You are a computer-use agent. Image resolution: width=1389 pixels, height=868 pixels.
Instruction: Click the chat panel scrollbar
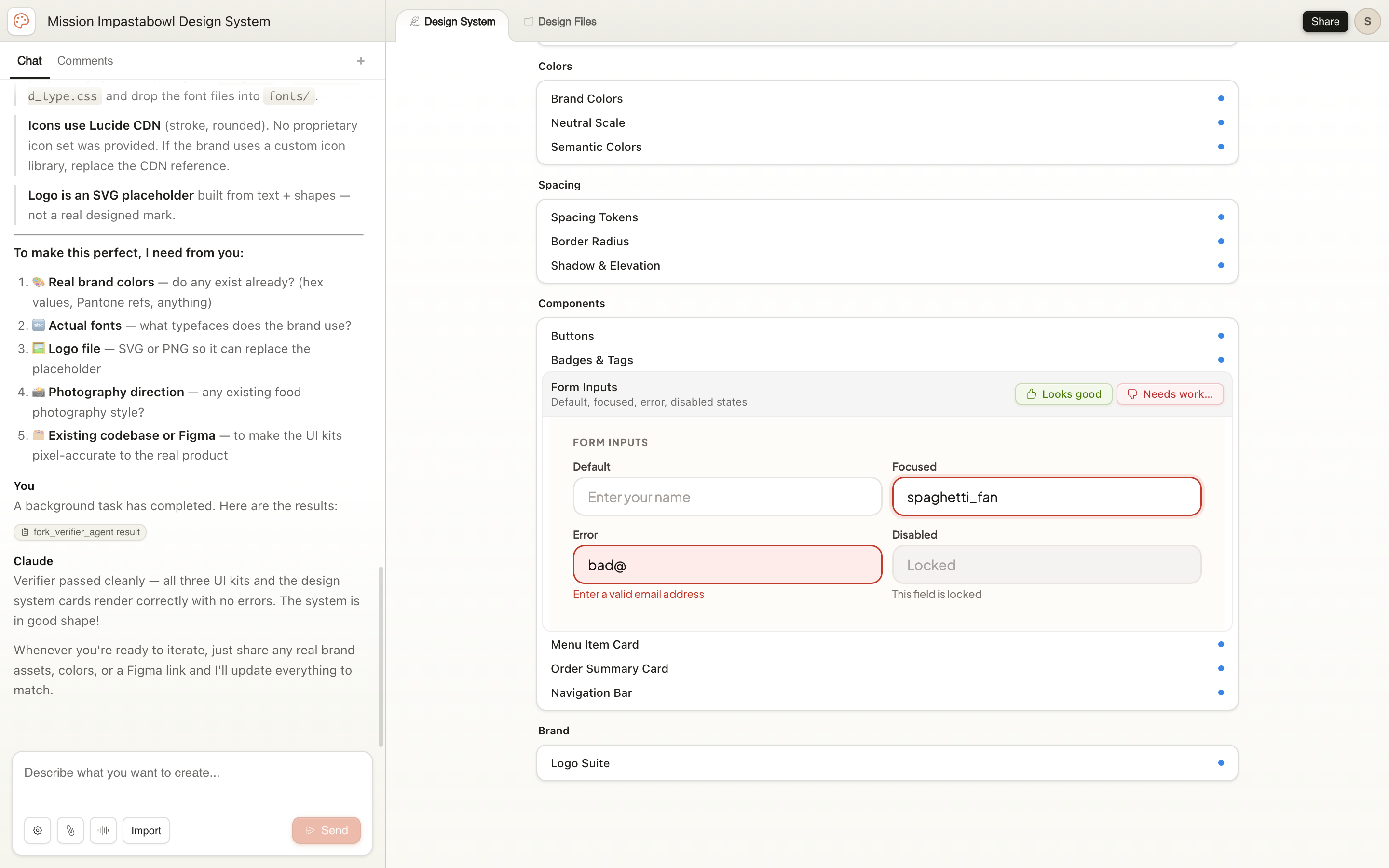tap(381, 656)
